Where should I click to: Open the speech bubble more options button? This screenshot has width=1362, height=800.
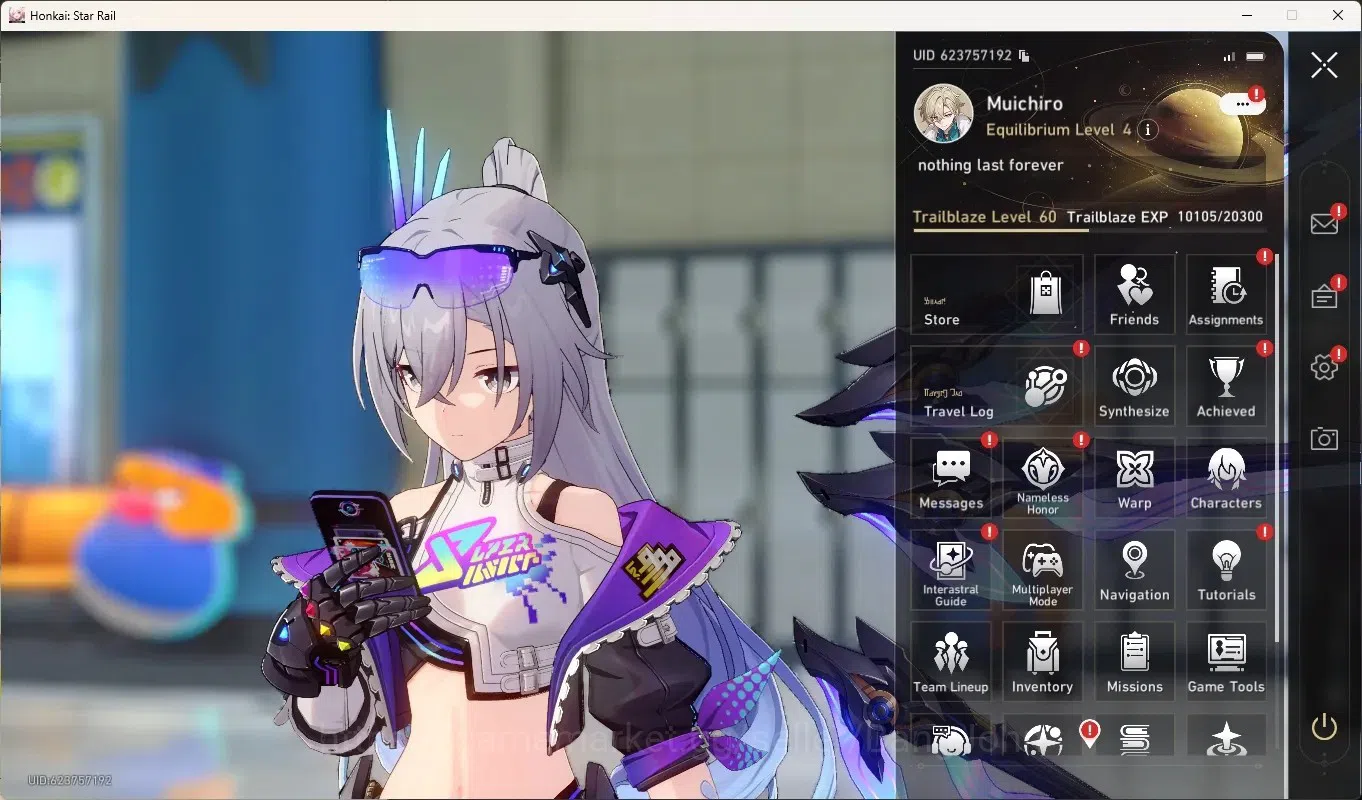pos(1242,103)
